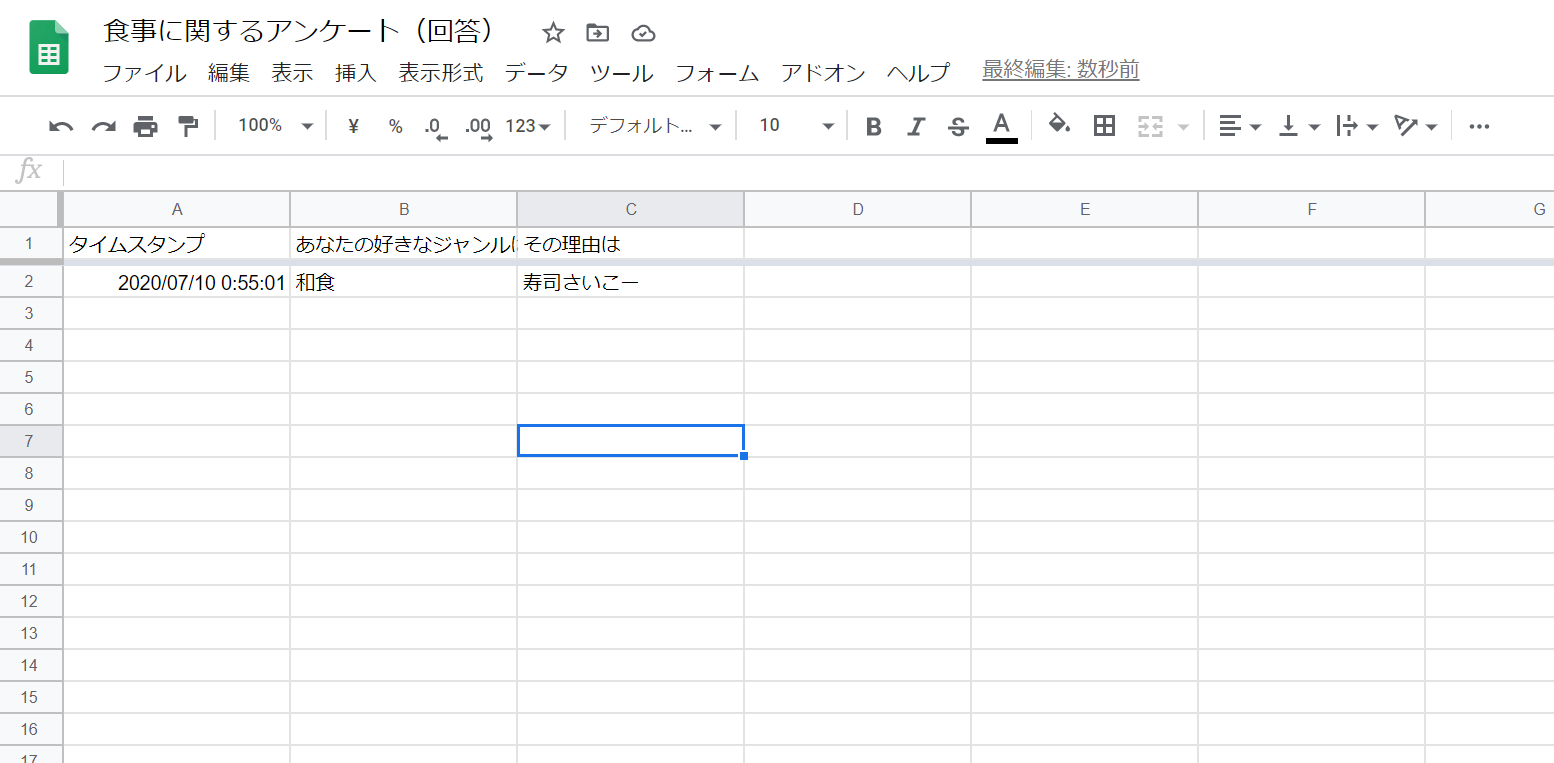Click the move to folder icon
The image size is (1554, 763).
(x=597, y=34)
